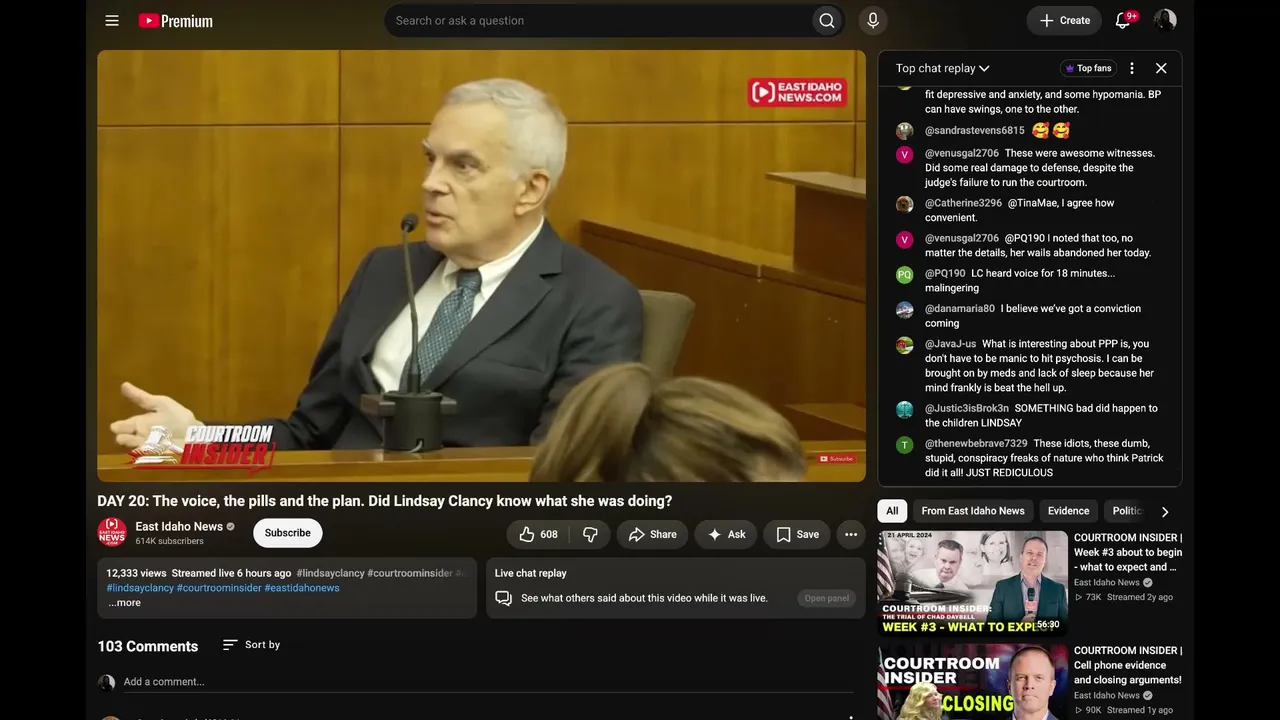
Task: Click @venusgal2706 awesome witnesses message
Action: [1040, 168]
